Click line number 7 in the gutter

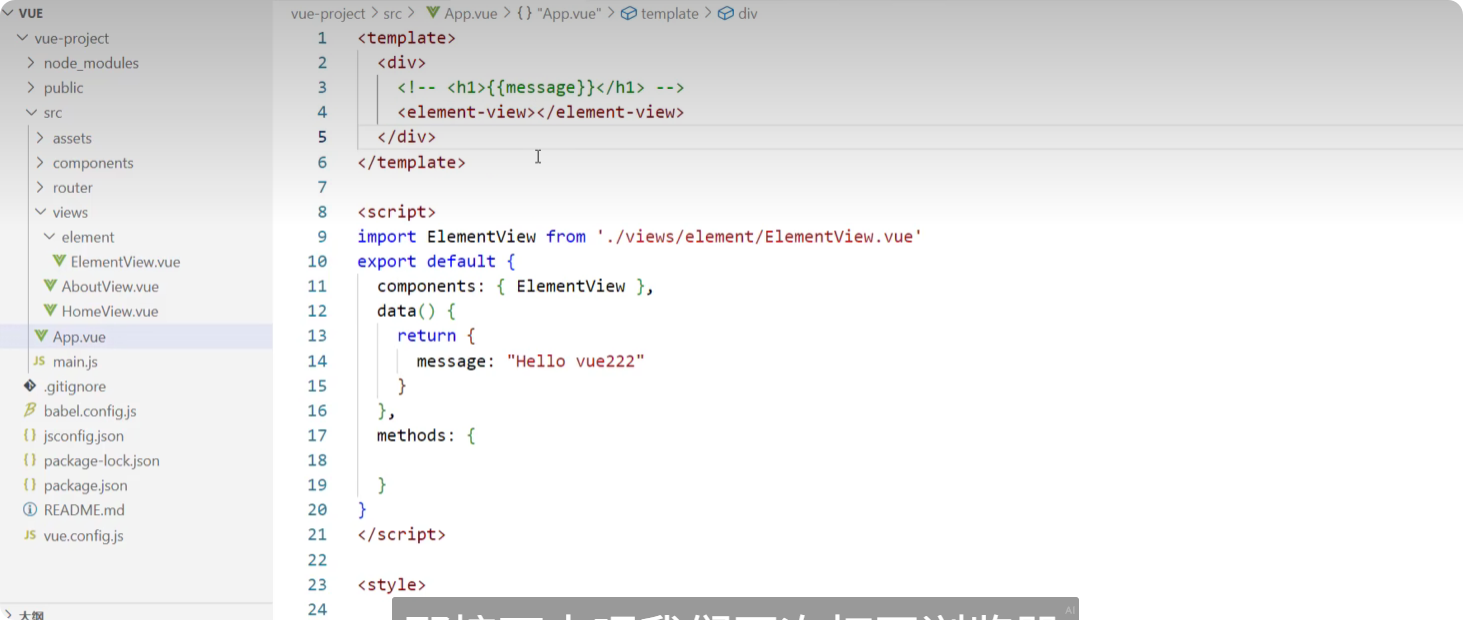click(322, 187)
